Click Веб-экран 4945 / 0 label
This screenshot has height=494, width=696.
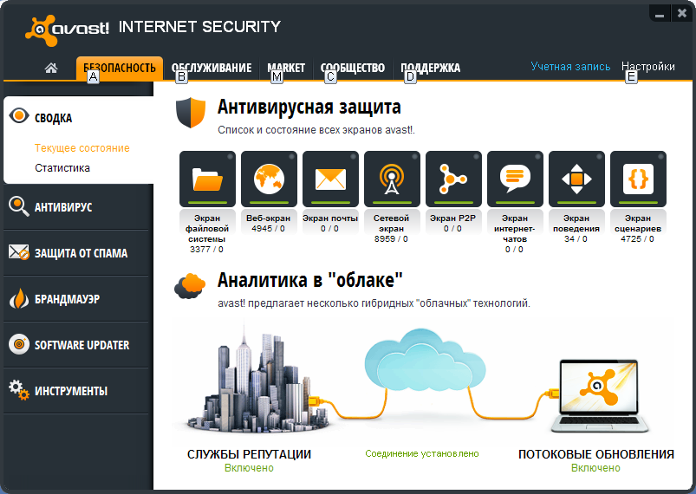click(x=269, y=223)
